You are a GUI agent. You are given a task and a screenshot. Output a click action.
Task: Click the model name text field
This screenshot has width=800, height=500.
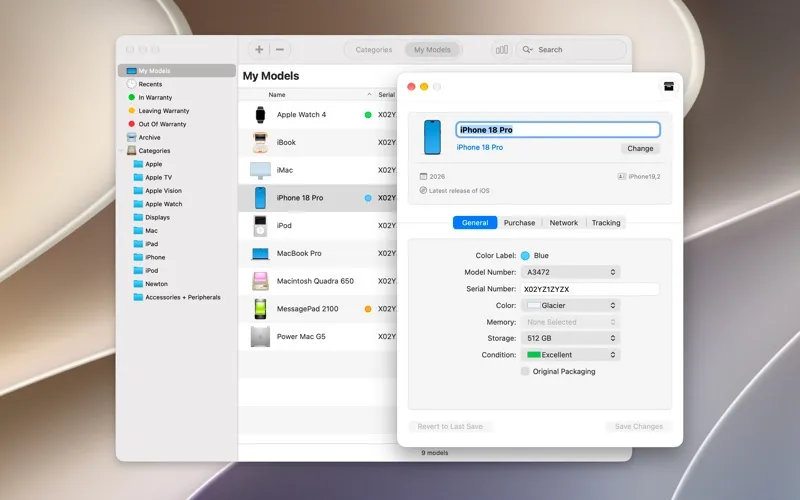558,130
